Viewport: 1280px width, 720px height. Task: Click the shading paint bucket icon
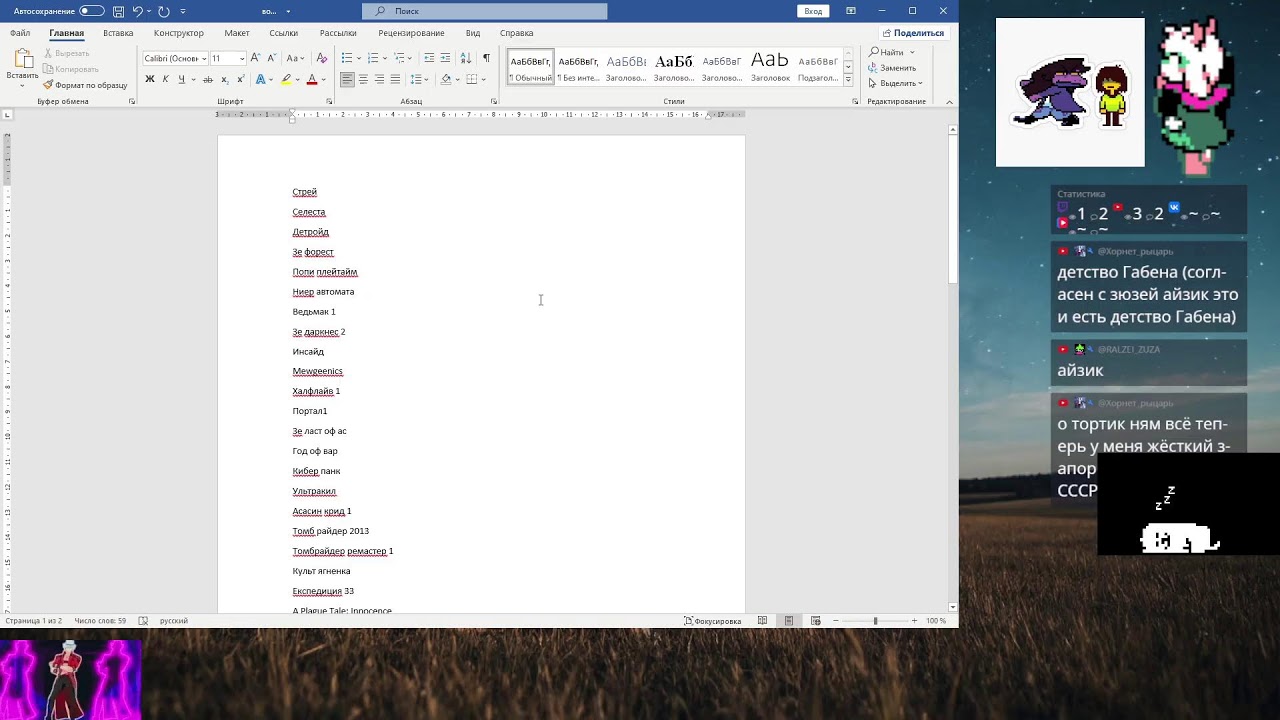tap(444, 79)
